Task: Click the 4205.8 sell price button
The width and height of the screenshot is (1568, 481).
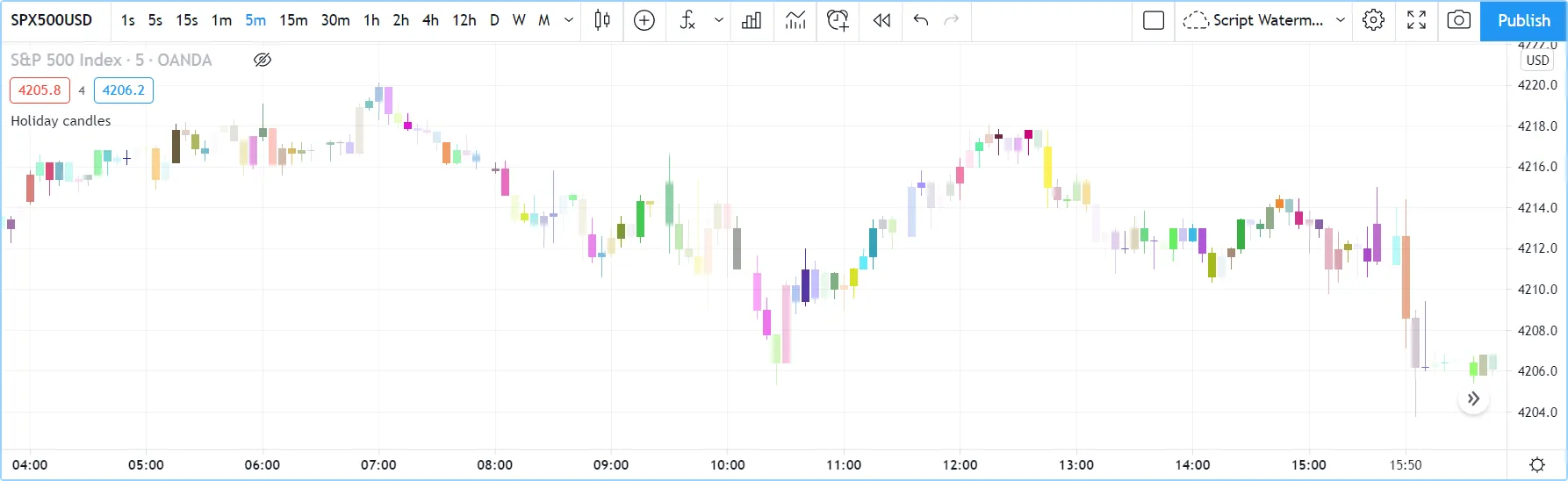Action: click(40, 90)
